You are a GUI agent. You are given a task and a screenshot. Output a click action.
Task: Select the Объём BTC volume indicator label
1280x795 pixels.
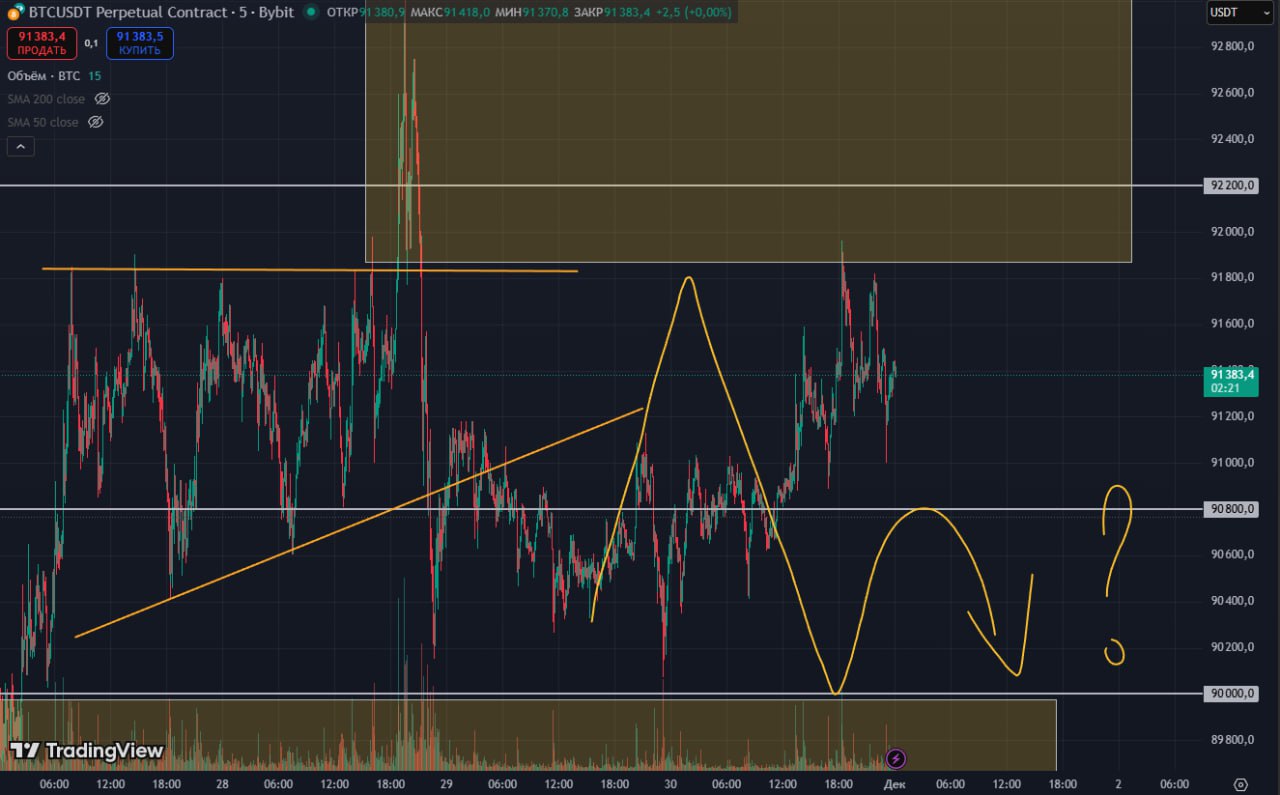coord(44,76)
